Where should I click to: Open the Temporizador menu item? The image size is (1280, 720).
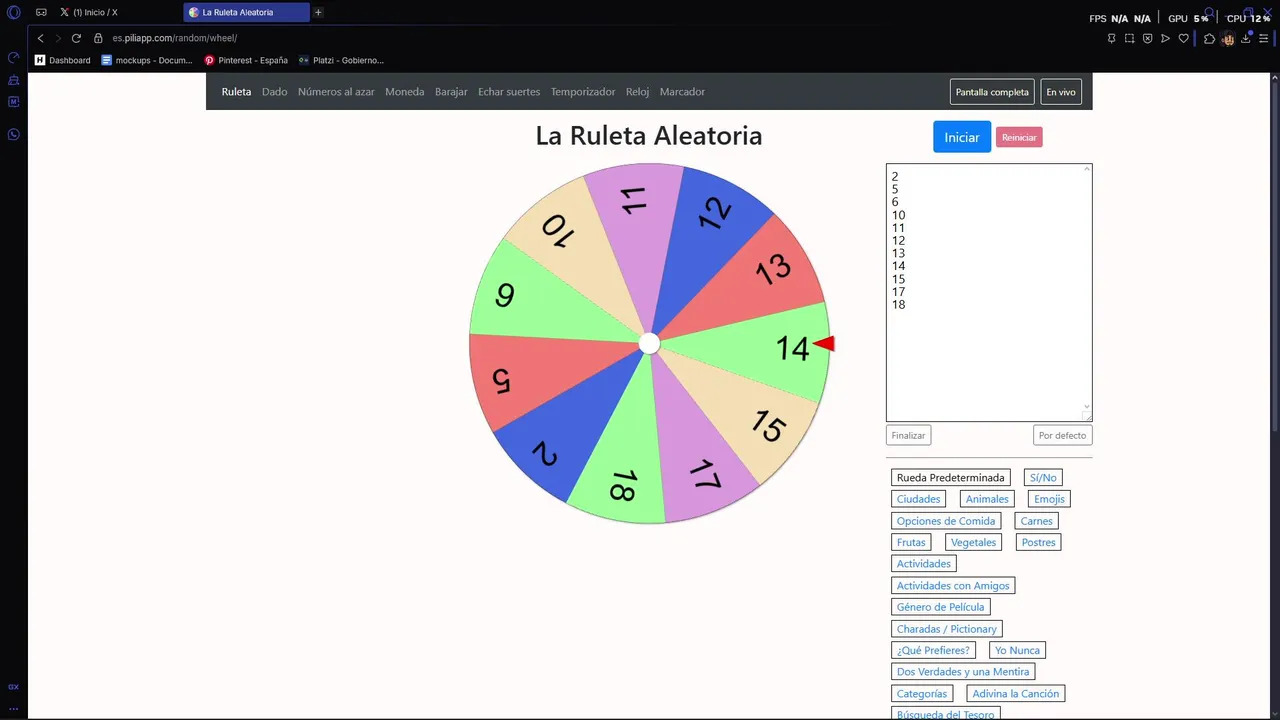tap(583, 92)
